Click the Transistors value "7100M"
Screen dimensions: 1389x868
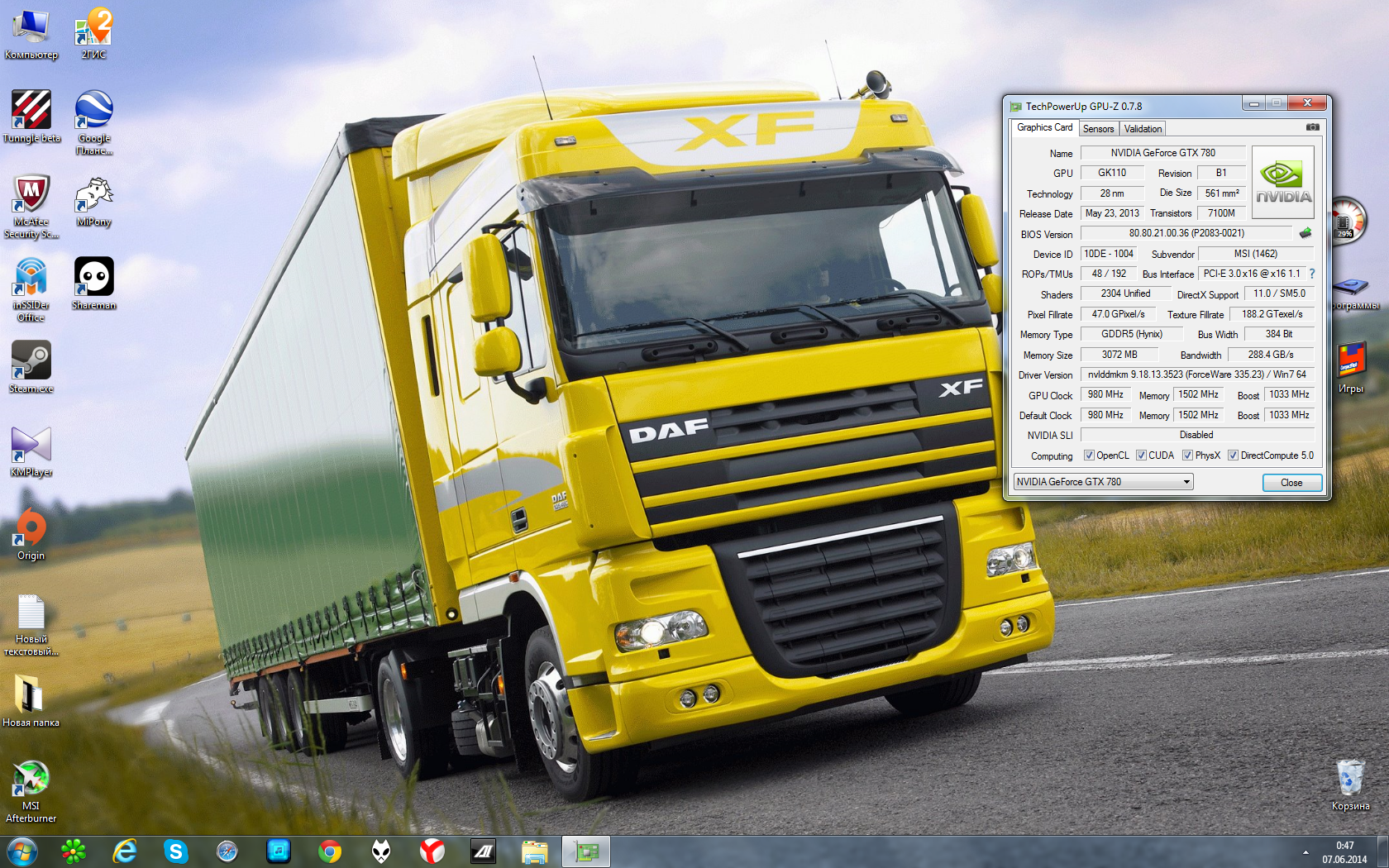tap(1221, 213)
